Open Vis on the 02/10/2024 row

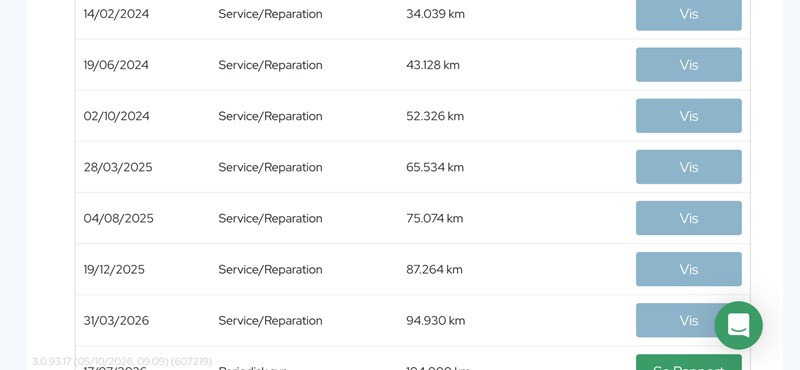pyautogui.click(x=688, y=116)
